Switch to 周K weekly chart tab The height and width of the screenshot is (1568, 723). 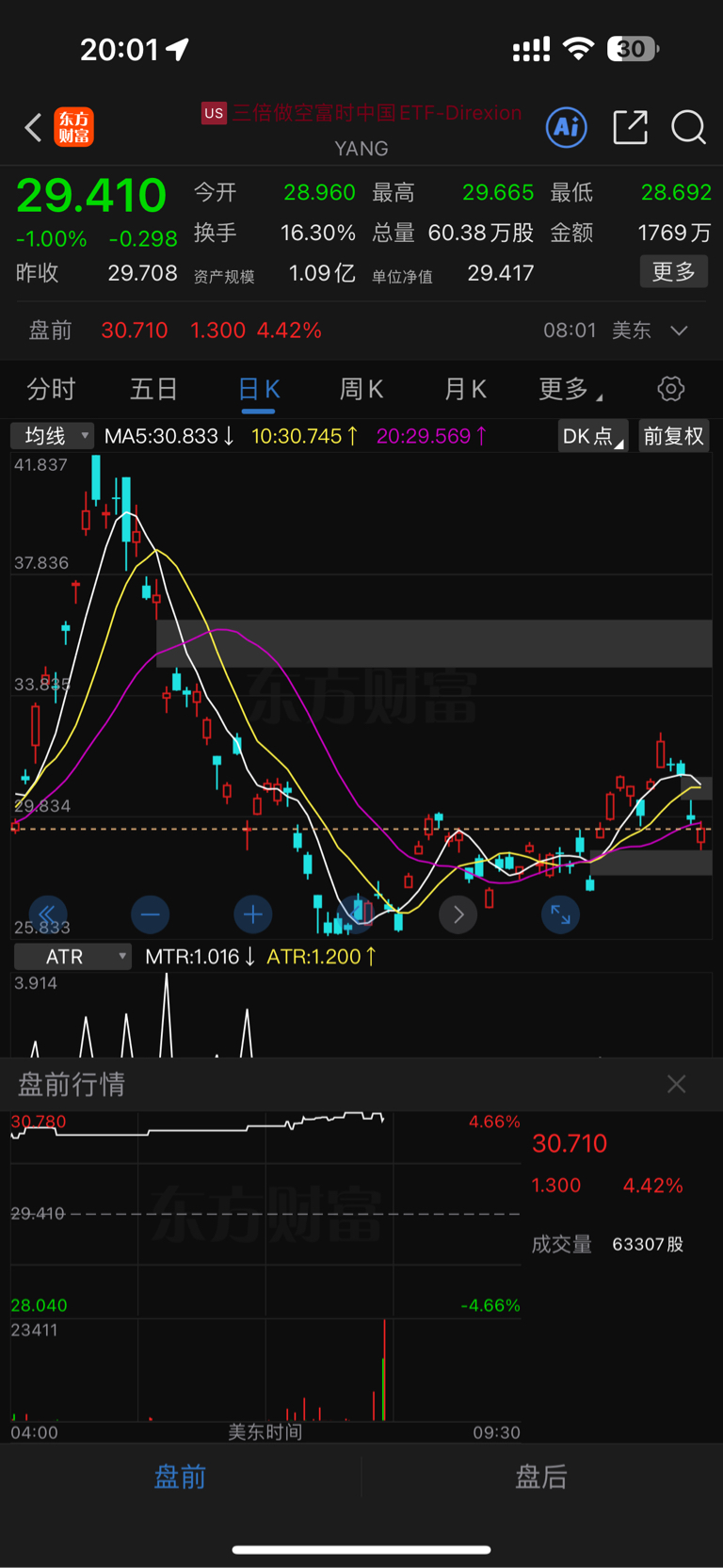click(361, 389)
